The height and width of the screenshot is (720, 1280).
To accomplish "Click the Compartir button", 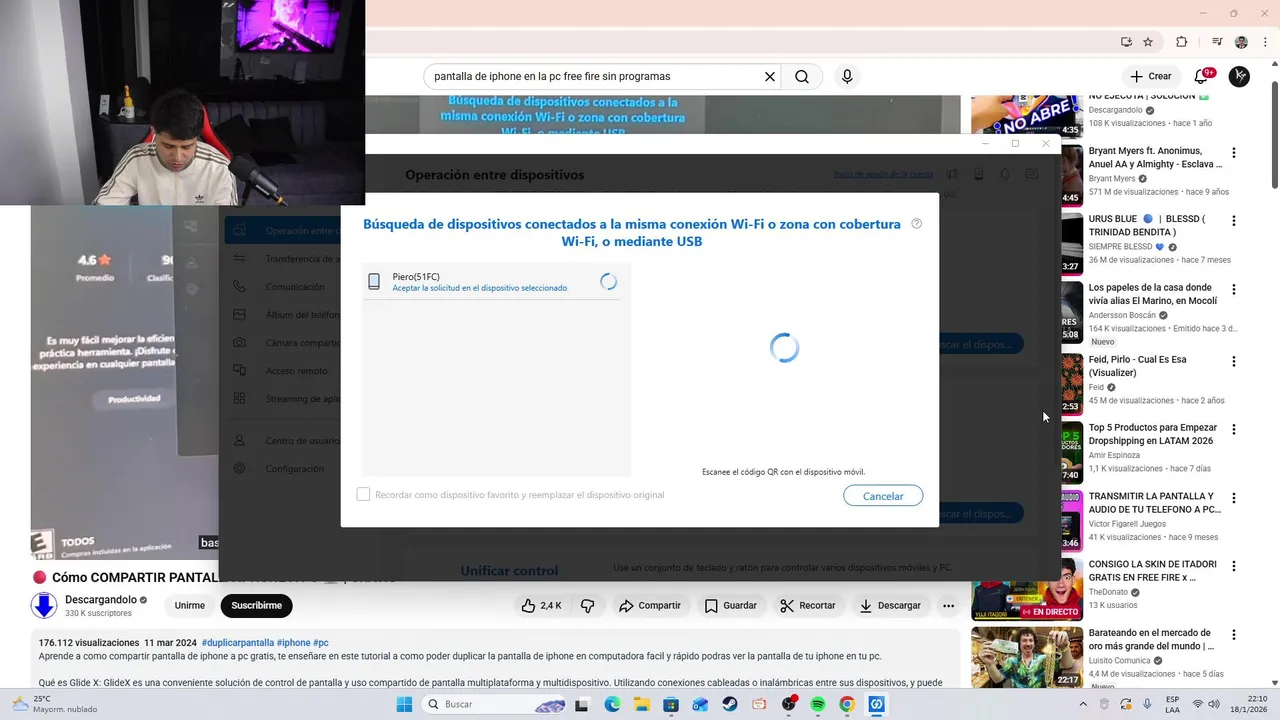I will 650,605.
